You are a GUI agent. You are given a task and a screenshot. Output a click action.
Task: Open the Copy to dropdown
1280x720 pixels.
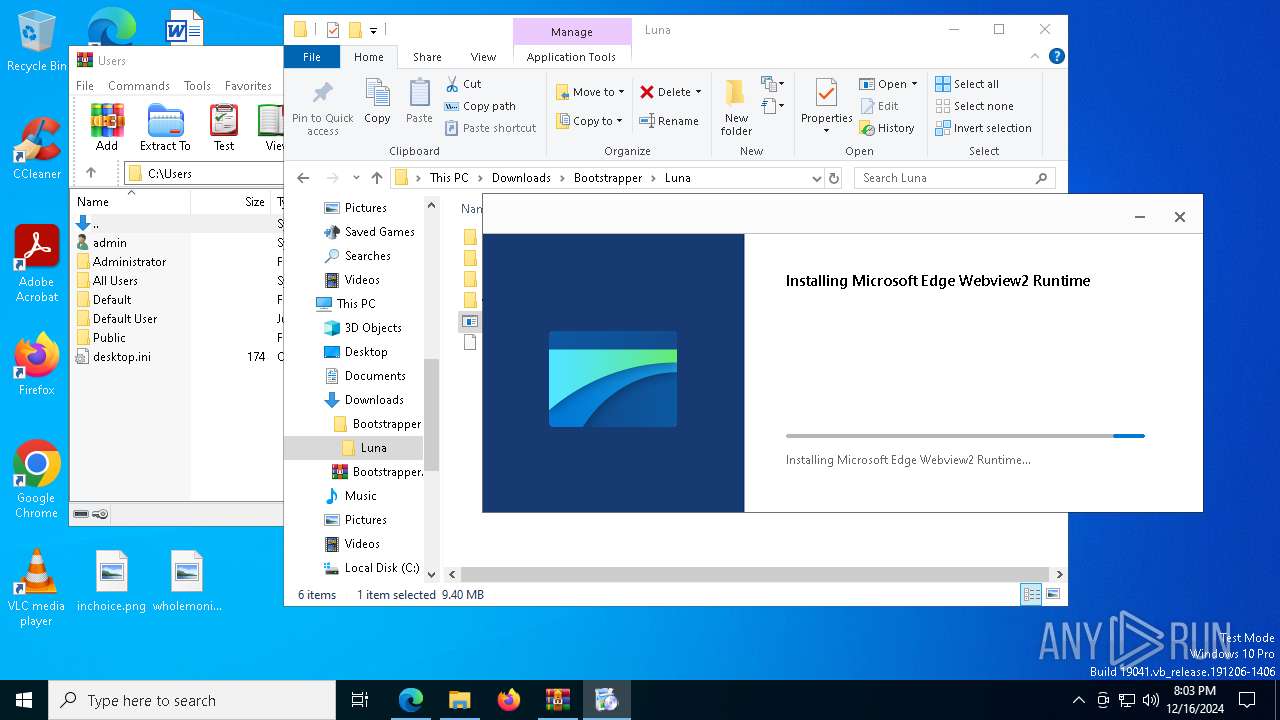590,121
